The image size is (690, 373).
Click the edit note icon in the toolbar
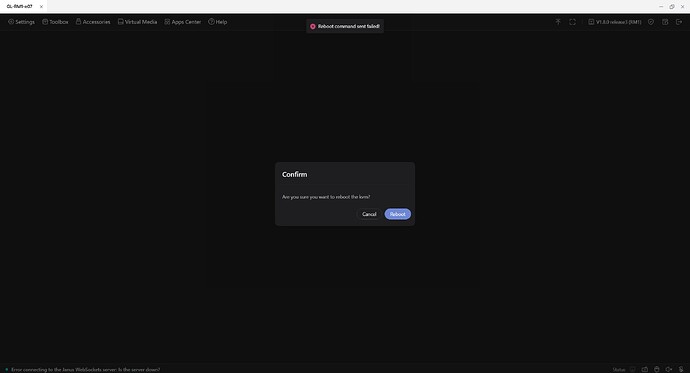coord(665,22)
